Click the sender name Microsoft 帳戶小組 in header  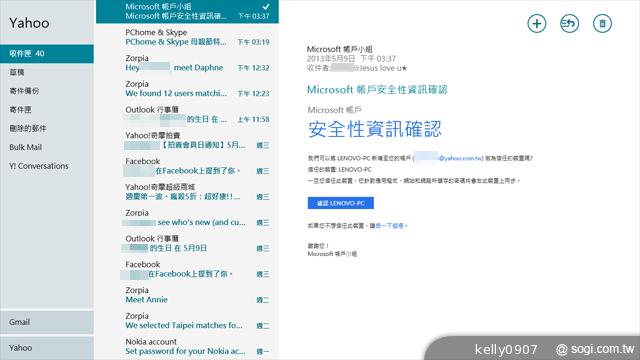point(340,49)
